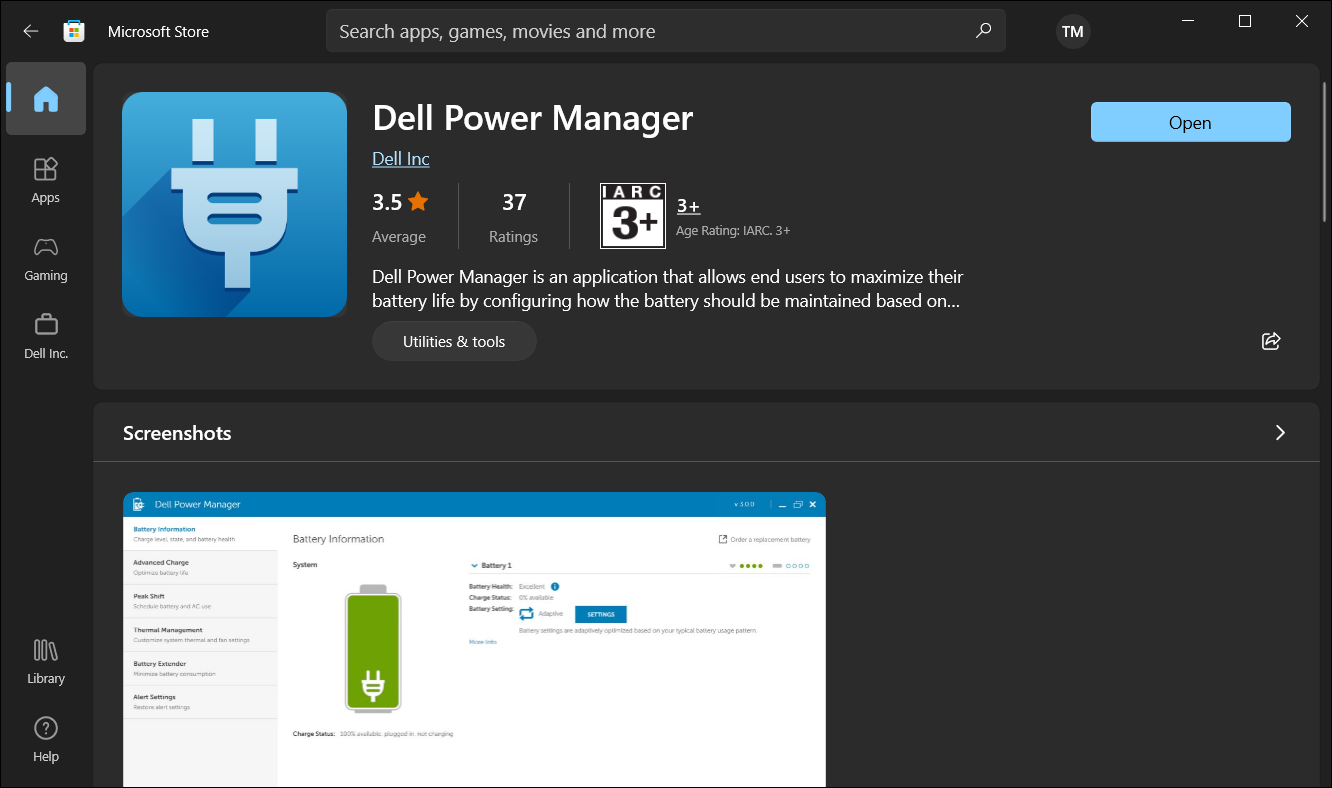This screenshot has width=1332, height=788.
Task: Select the Home icon in the sidebar
Action: click(x=45, y=98)
